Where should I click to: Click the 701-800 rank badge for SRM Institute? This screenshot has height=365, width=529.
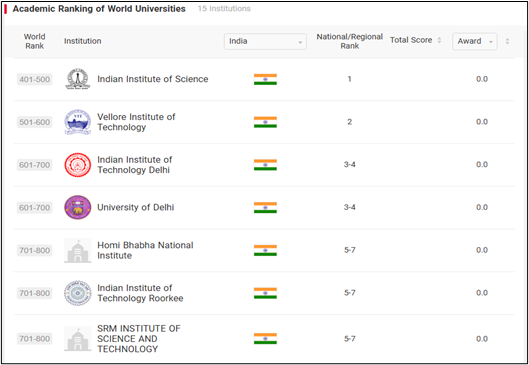coord(34,339)
